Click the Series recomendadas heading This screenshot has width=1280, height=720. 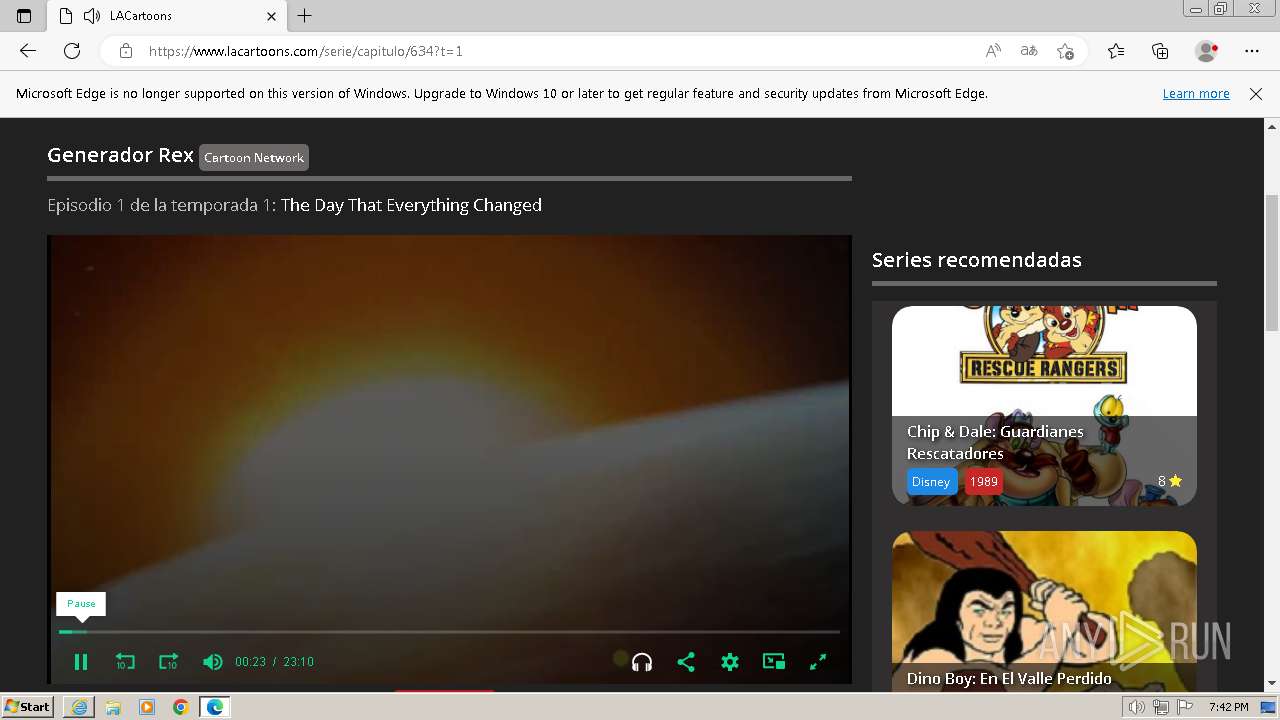(x=977, y=260)
